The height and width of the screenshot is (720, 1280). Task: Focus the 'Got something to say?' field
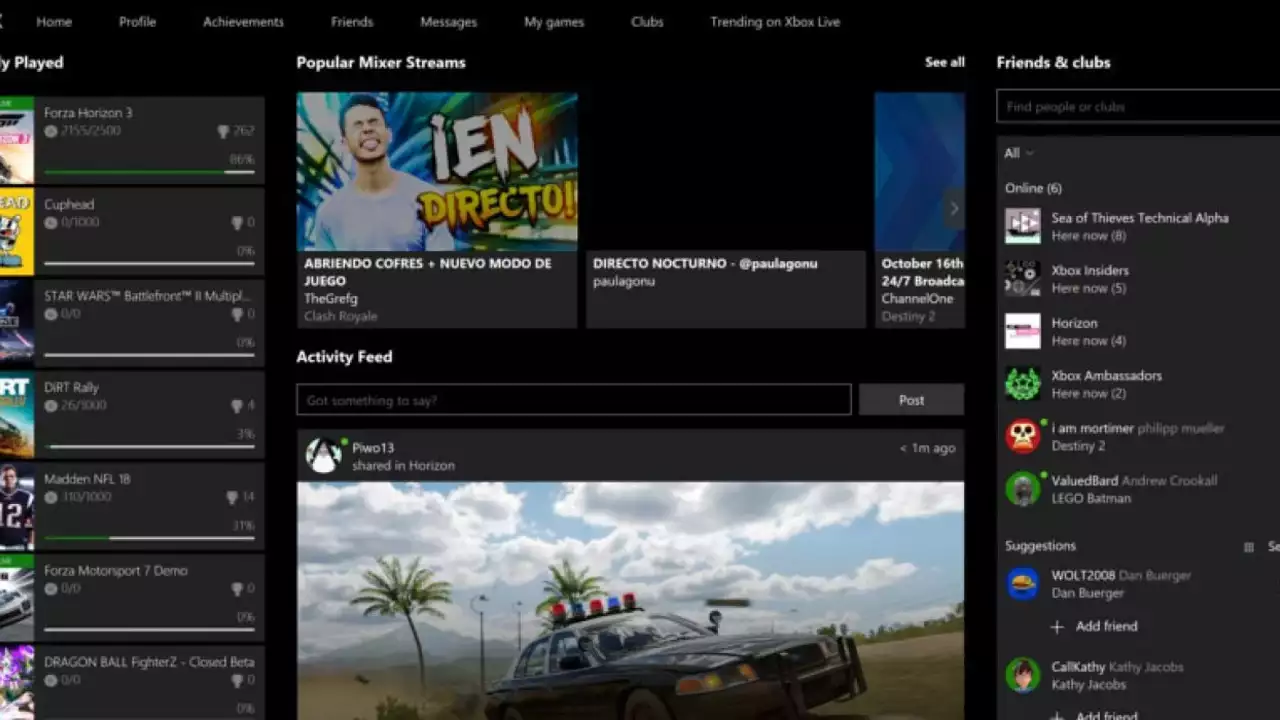(574, 400)
